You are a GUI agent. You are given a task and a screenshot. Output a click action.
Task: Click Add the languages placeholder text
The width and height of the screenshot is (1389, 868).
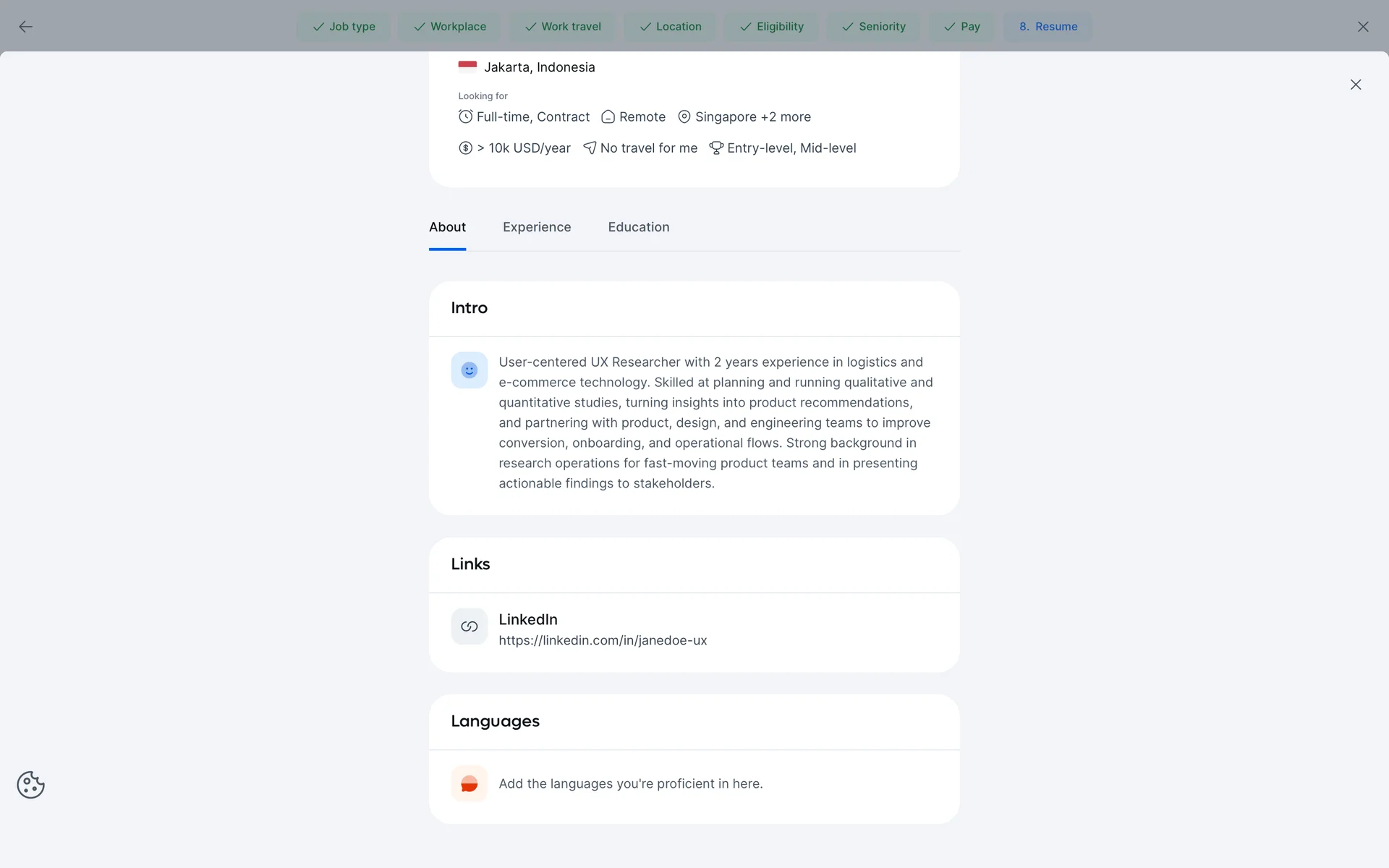(630, 784)
